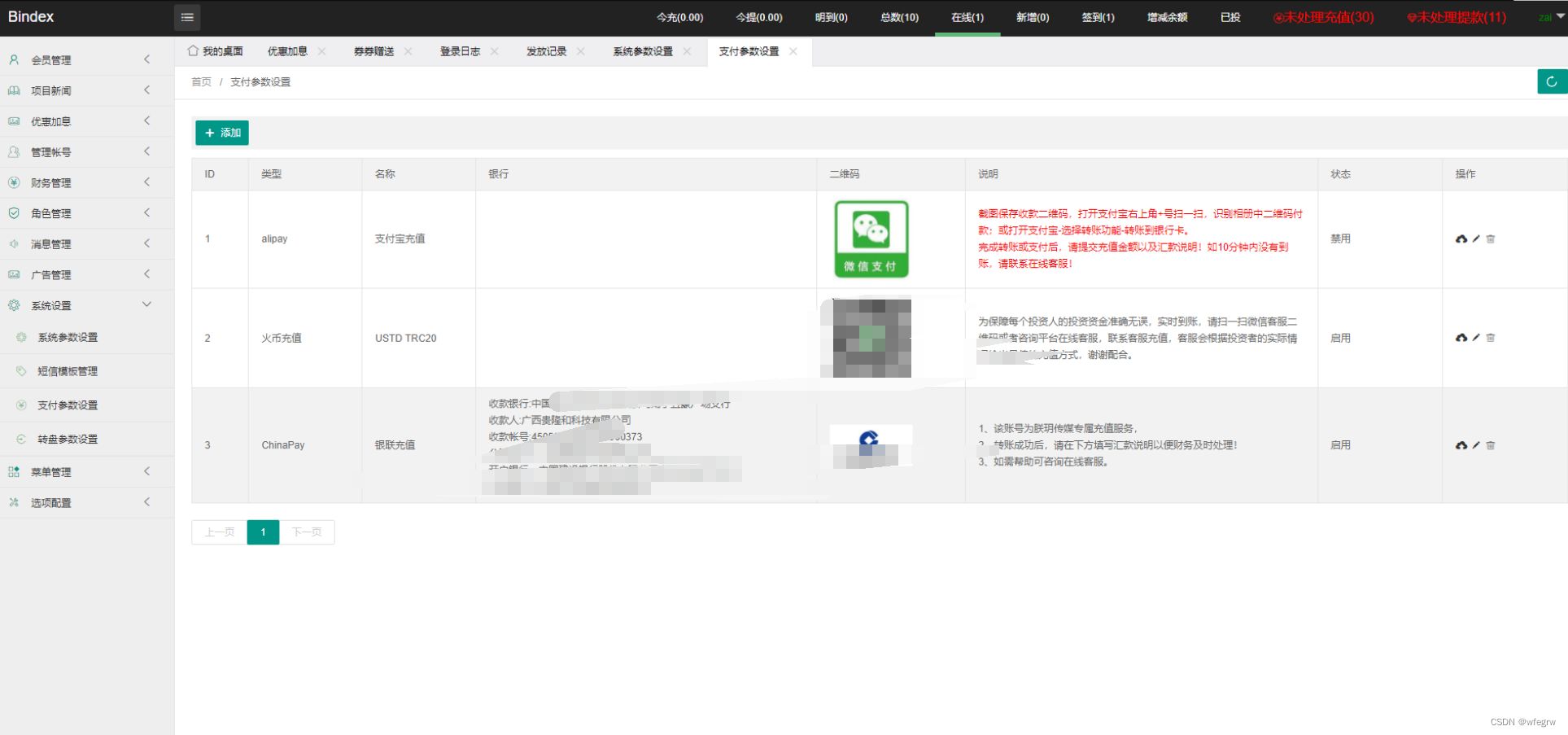Toggle 启用 status on the USTD TRC20 row
The width and height of the screenshot is (1568, 735).
click(x=1340, y=338)
